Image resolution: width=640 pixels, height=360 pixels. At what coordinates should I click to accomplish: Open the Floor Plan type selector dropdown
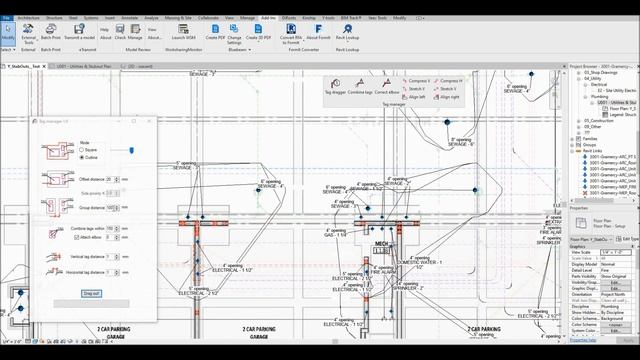[591, 239]
